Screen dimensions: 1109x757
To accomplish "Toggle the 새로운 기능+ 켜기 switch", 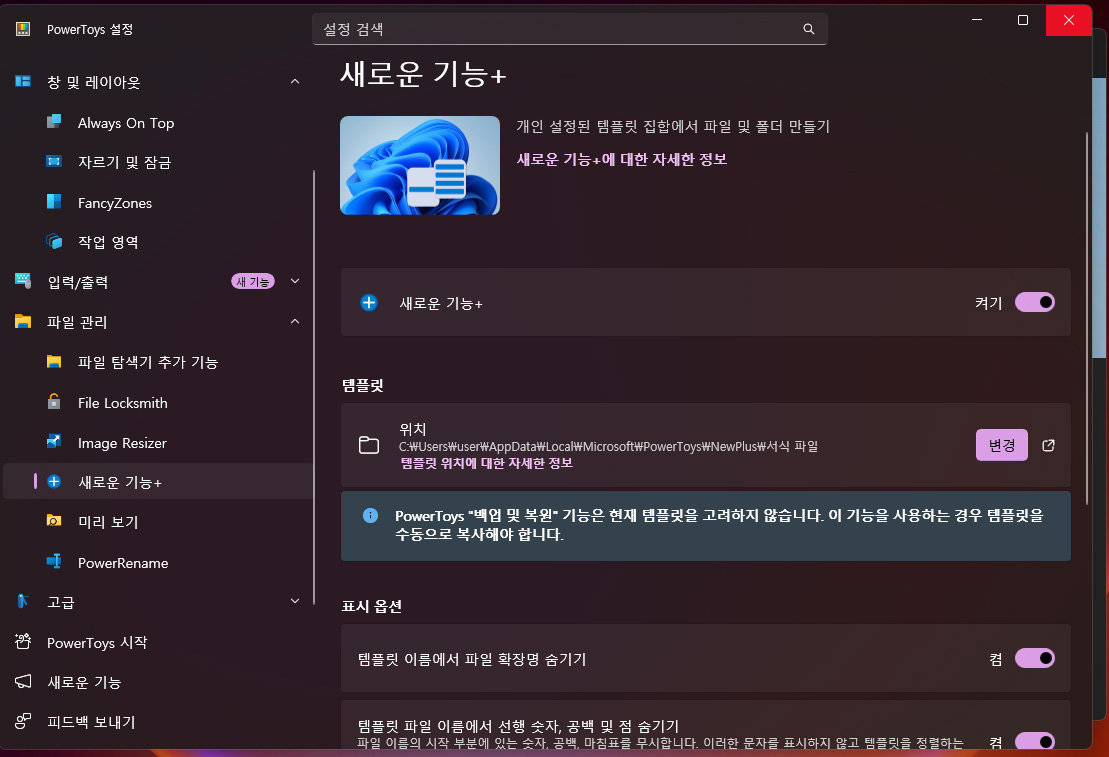I will point(1034,302).
